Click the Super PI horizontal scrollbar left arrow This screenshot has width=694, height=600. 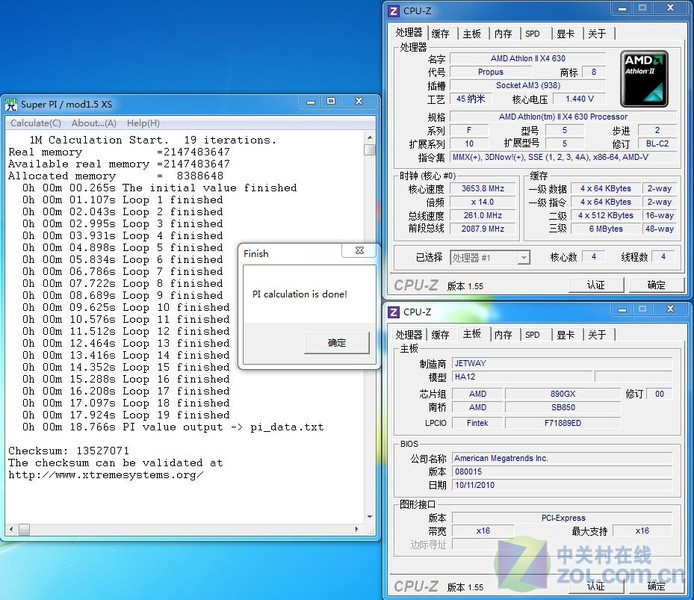click(x=12, y=529)
